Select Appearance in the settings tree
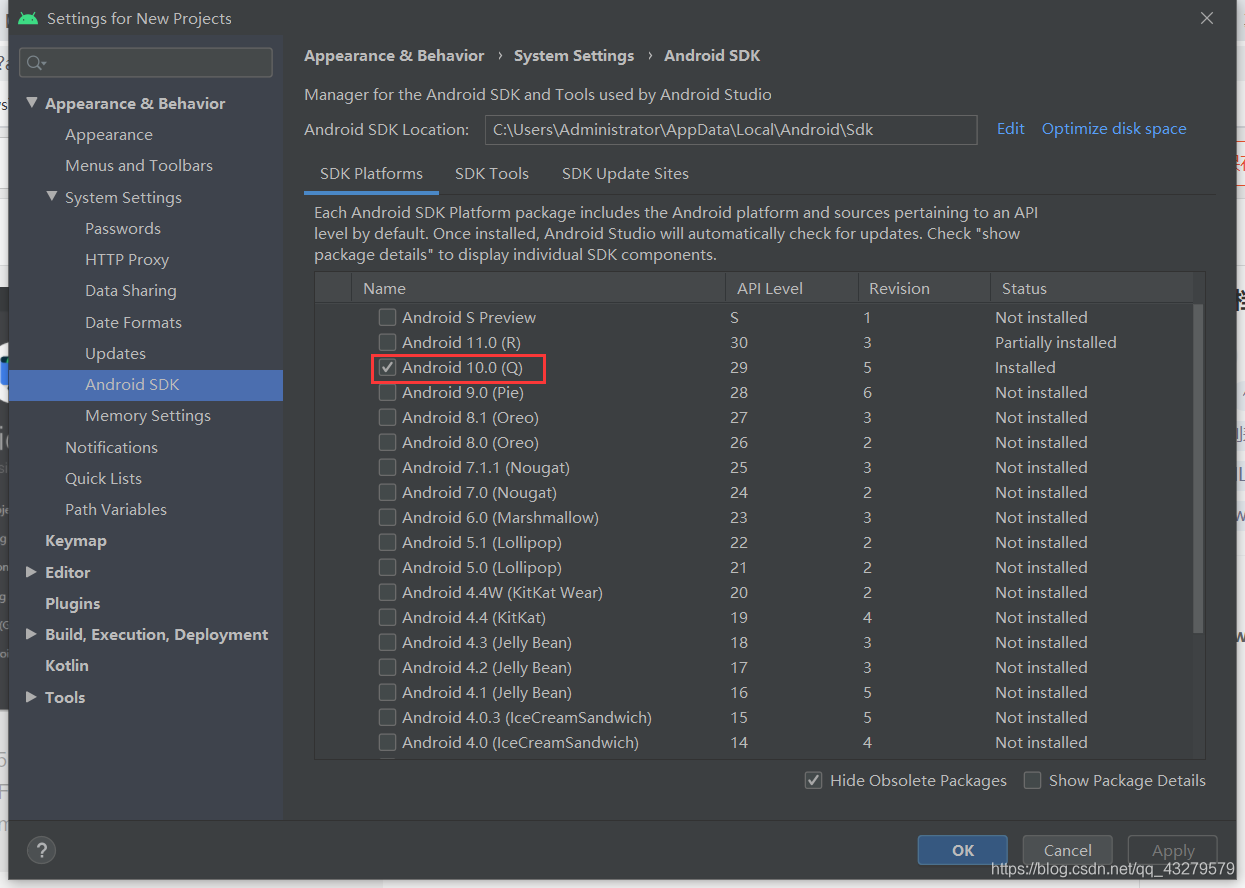The width and height of the screenshot is (1245, 888). pyautogui.click(x=109, y=135)
